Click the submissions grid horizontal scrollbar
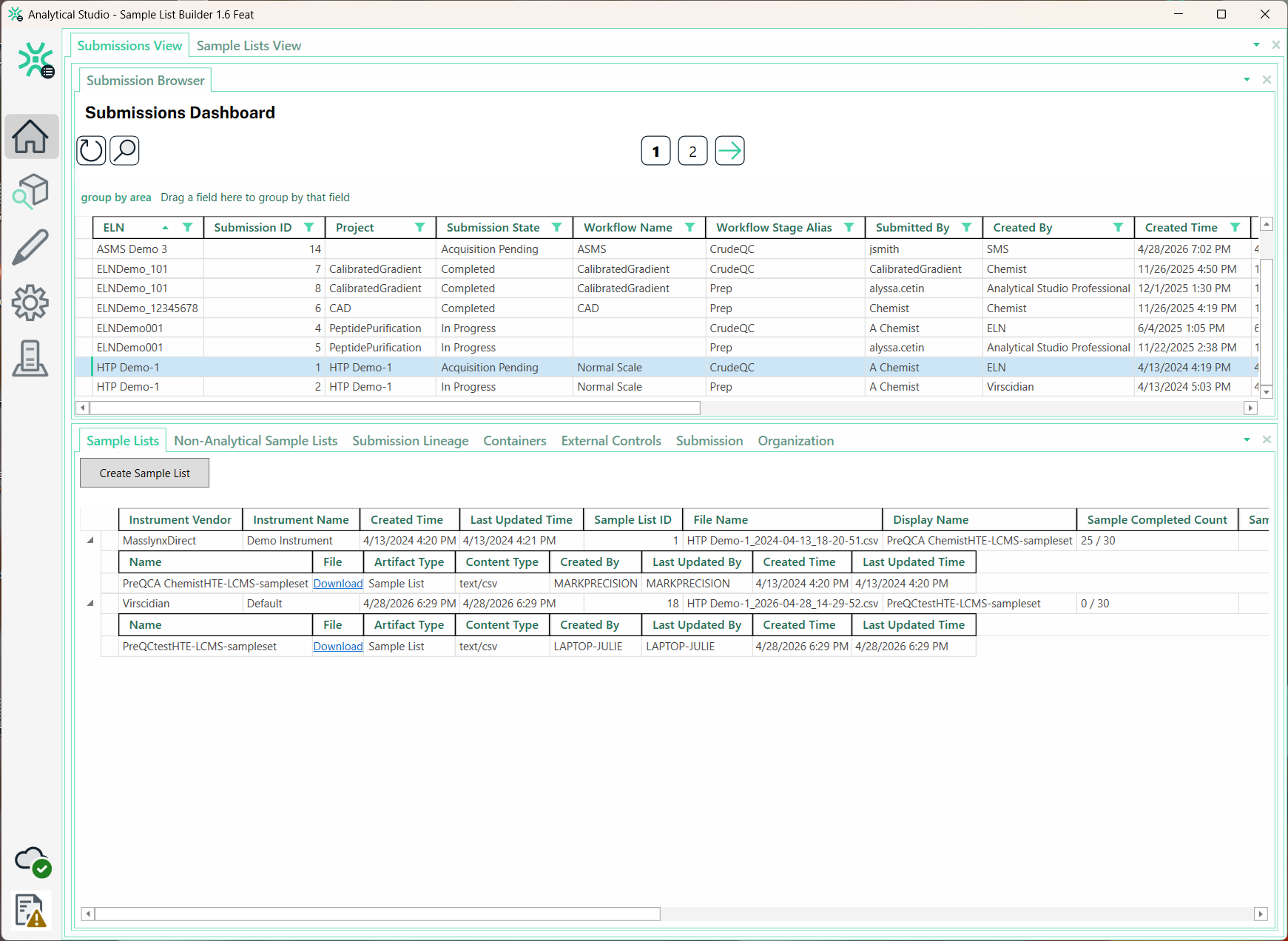This screenshot has width=1288, height=941. pyautogui.click(x=395, y=408)
